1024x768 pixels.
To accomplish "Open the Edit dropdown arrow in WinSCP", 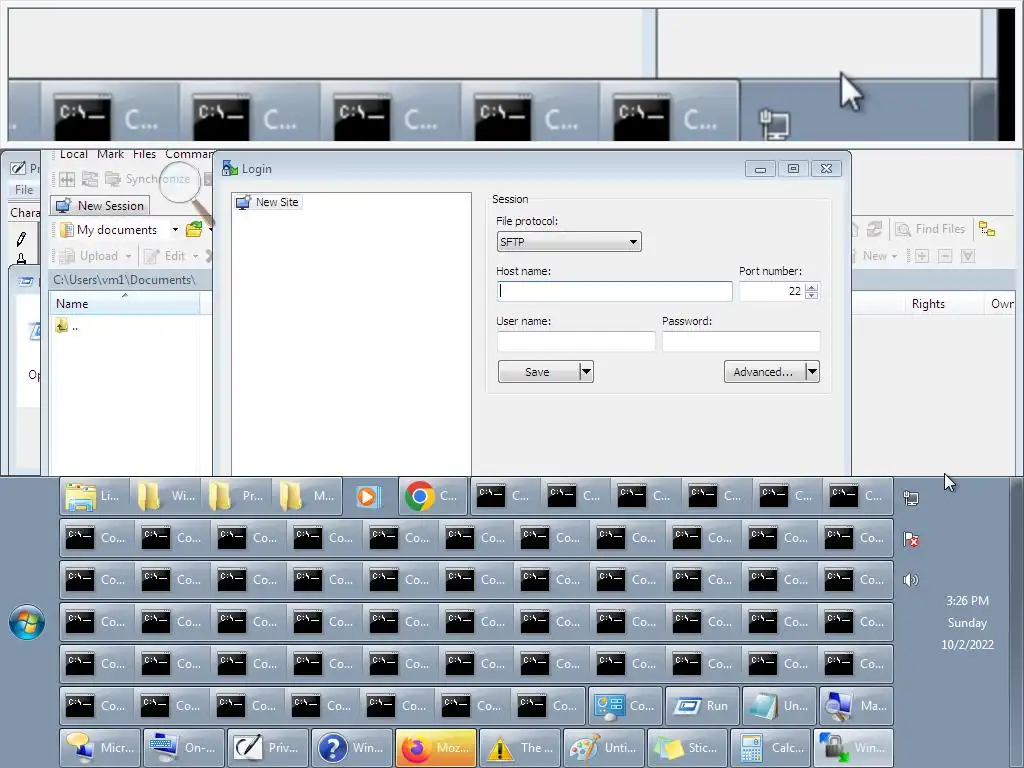I will click(x=195, y=256).
